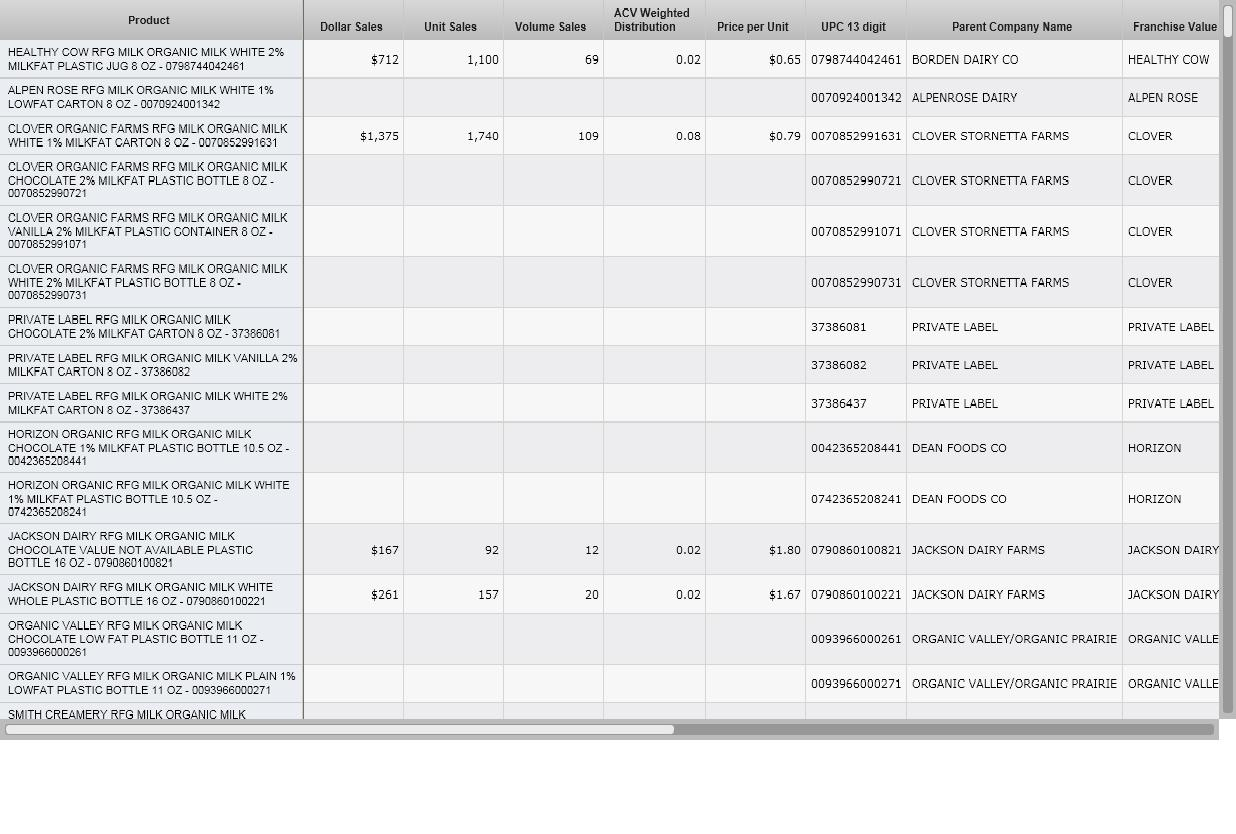
Task: Click the vertical scrollbar thumb at top right
Action: coord(1228,22)
